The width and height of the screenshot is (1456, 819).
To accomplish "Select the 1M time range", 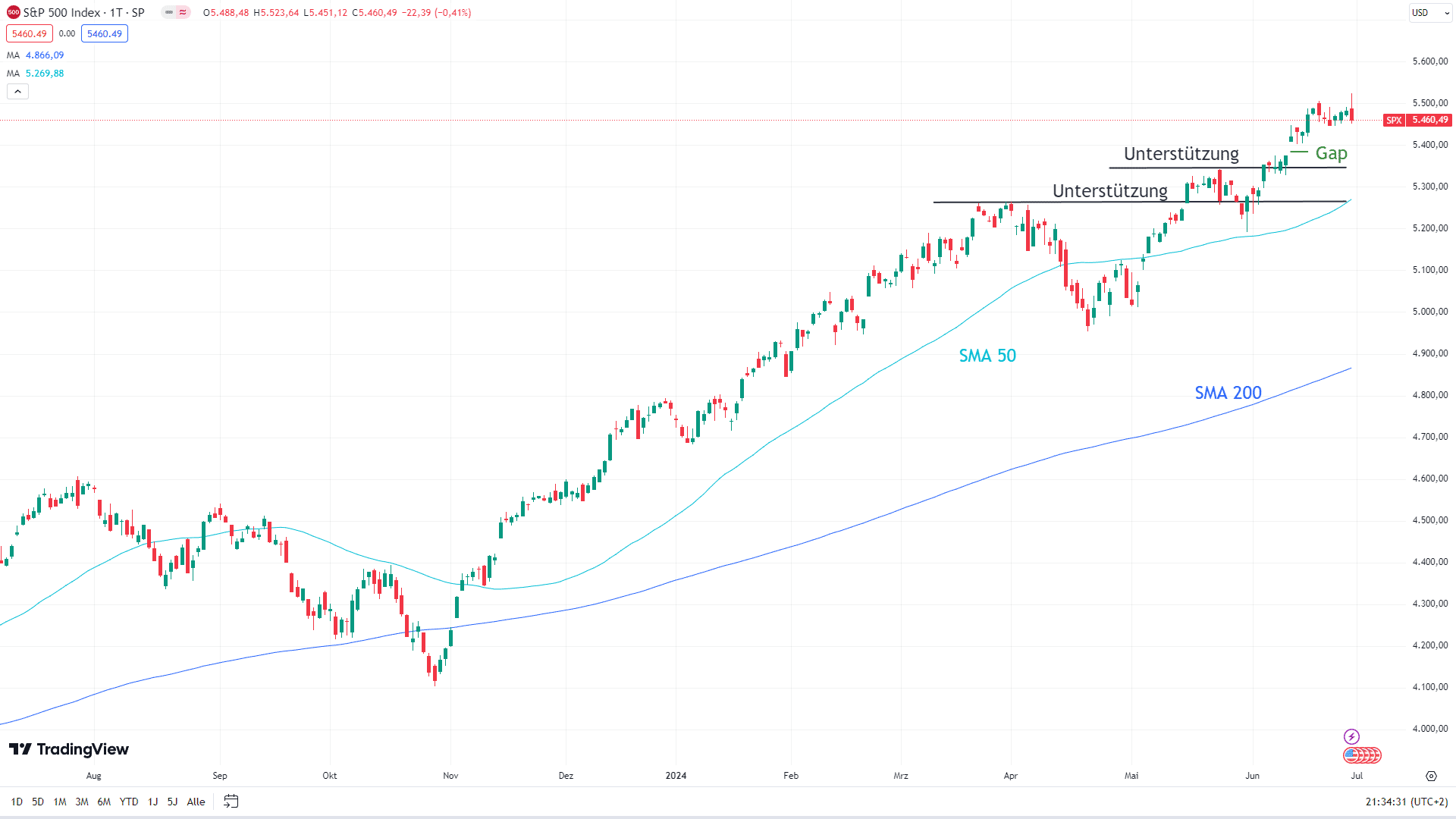I will click(x=60, y=802).
